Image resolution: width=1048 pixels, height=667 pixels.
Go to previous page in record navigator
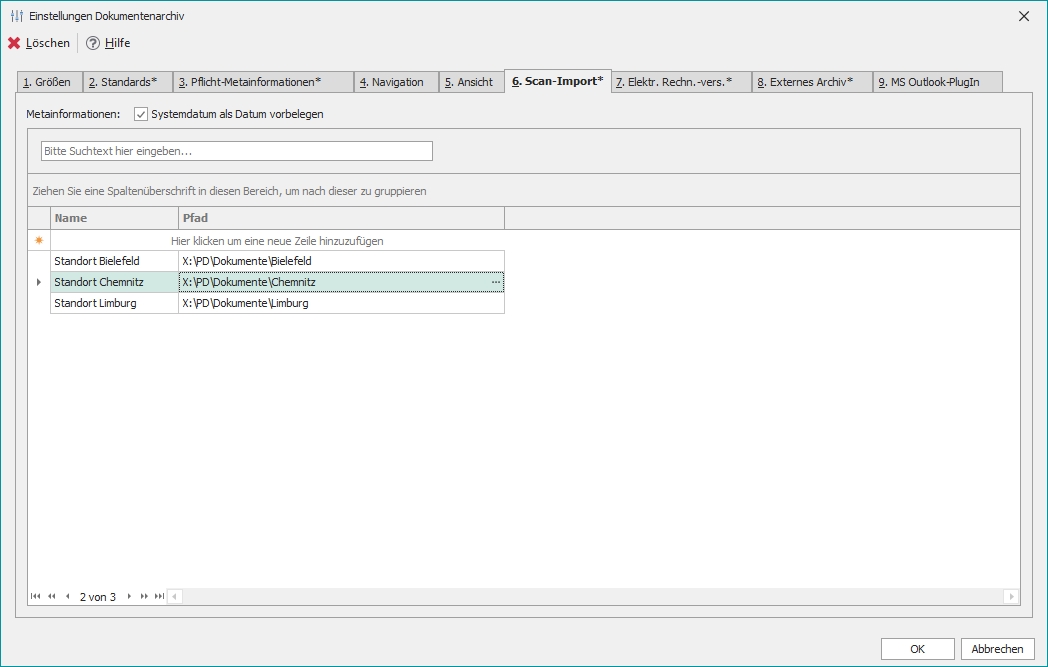(51, 596)
